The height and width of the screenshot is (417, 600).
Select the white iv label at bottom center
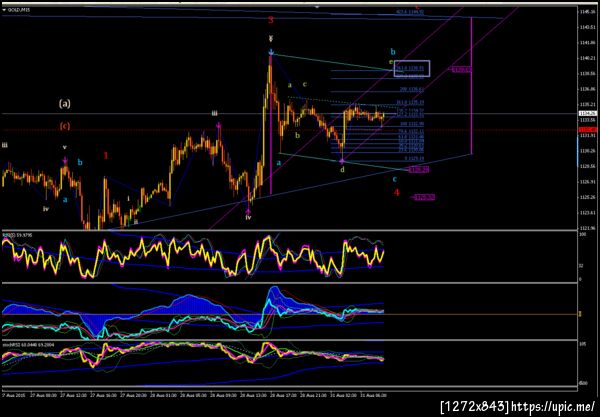pos(248,217)
